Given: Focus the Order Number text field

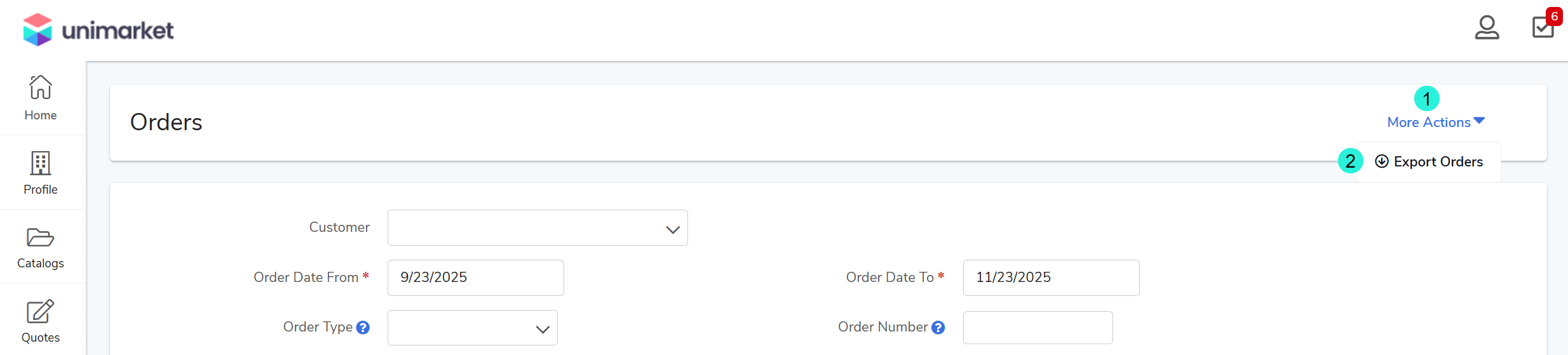Looking at the screenshot, I should [1037, 328].
